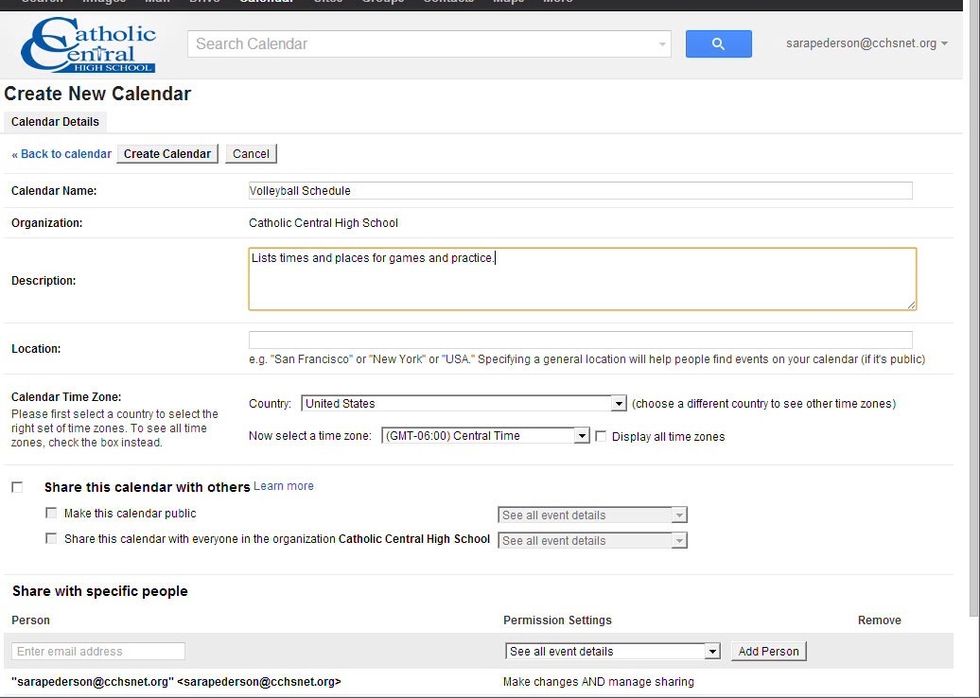Follow the Back to calendar link
Viewport: 980px width, 698px height.
[65, 154]
